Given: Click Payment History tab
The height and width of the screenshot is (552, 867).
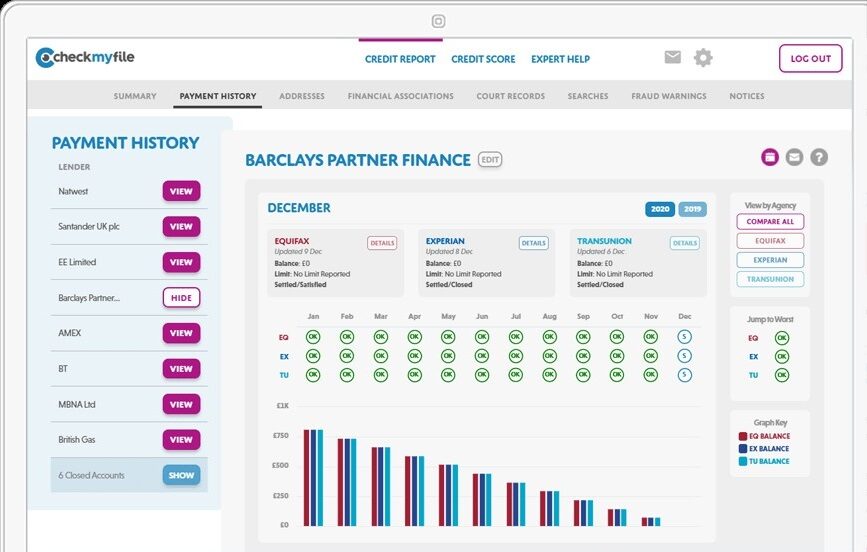Looking at the screenshot, I should click(x=218, y=96).
